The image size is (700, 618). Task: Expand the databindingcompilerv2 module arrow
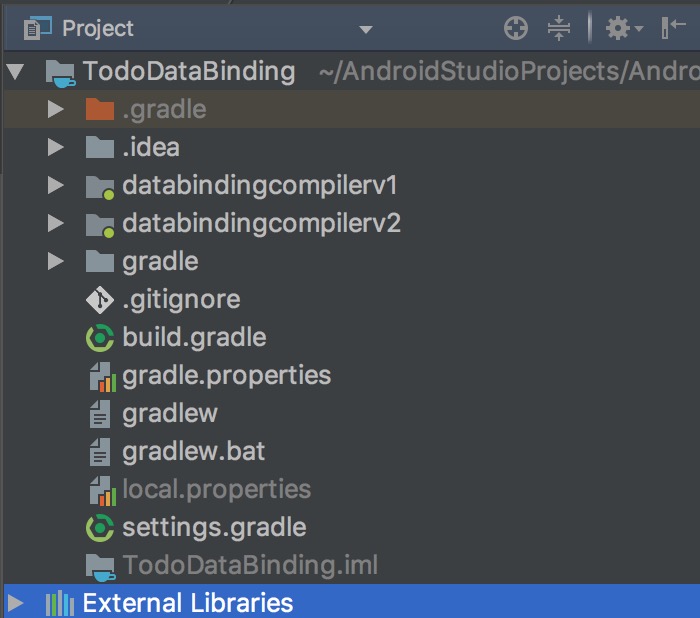tap(56, 223)
